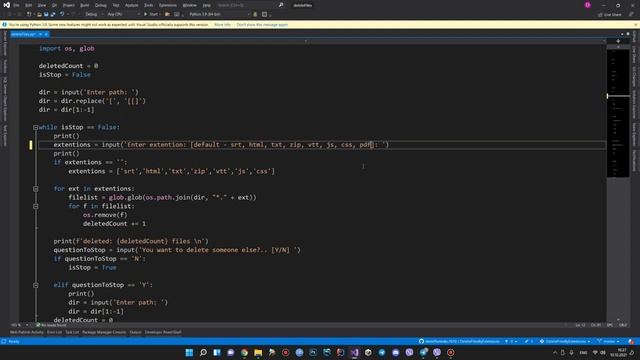Click the search magnifier icon in title bar

[x=281, y=5]
